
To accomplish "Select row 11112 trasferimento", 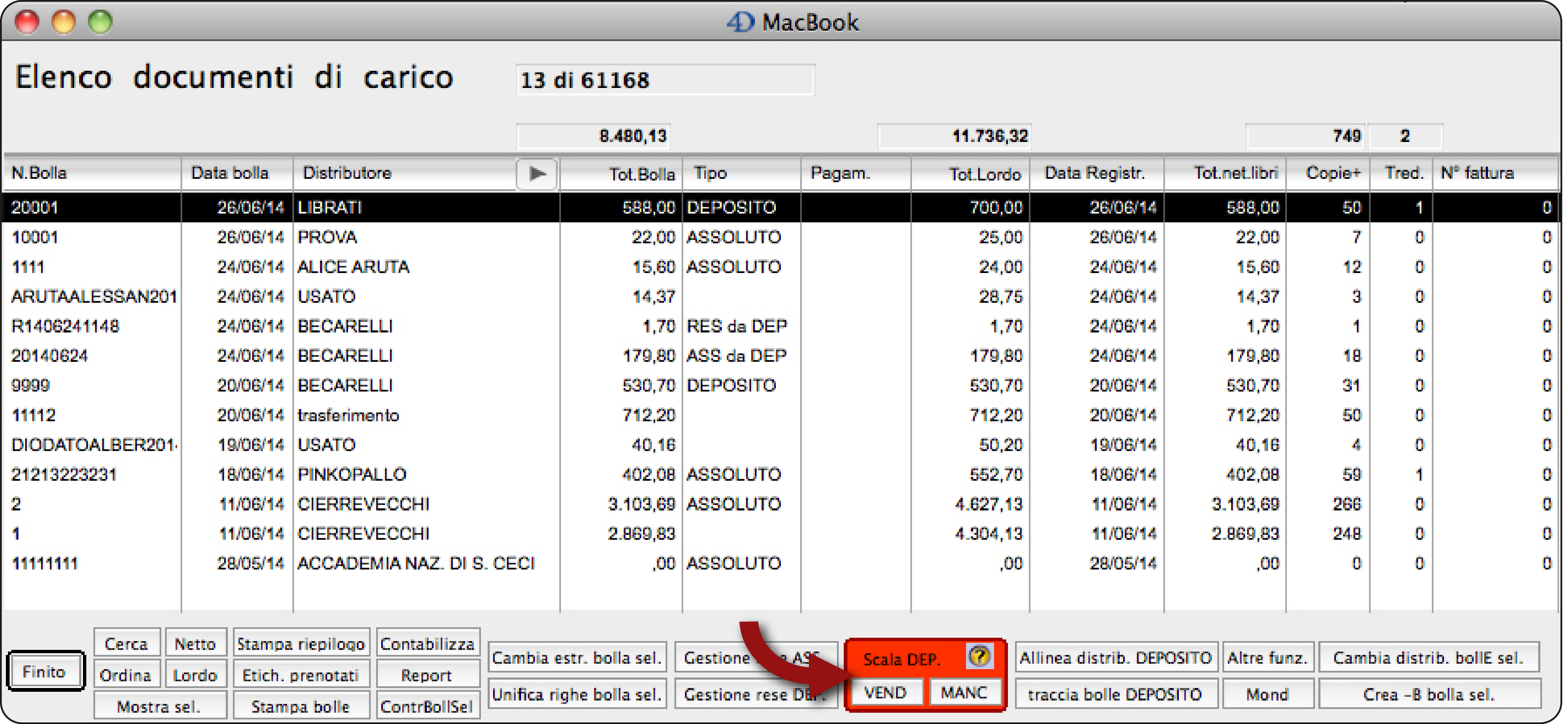I will click(x=781, y=415).
